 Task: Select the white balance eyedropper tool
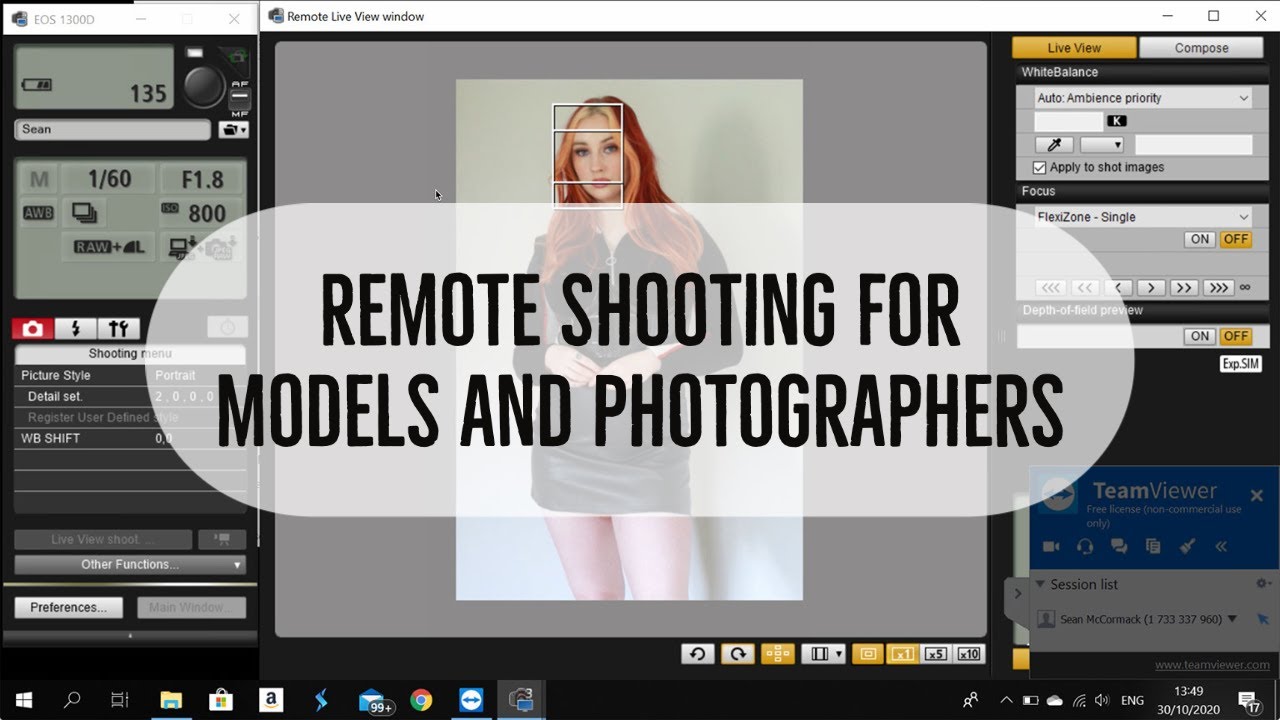click(1054, 145)
